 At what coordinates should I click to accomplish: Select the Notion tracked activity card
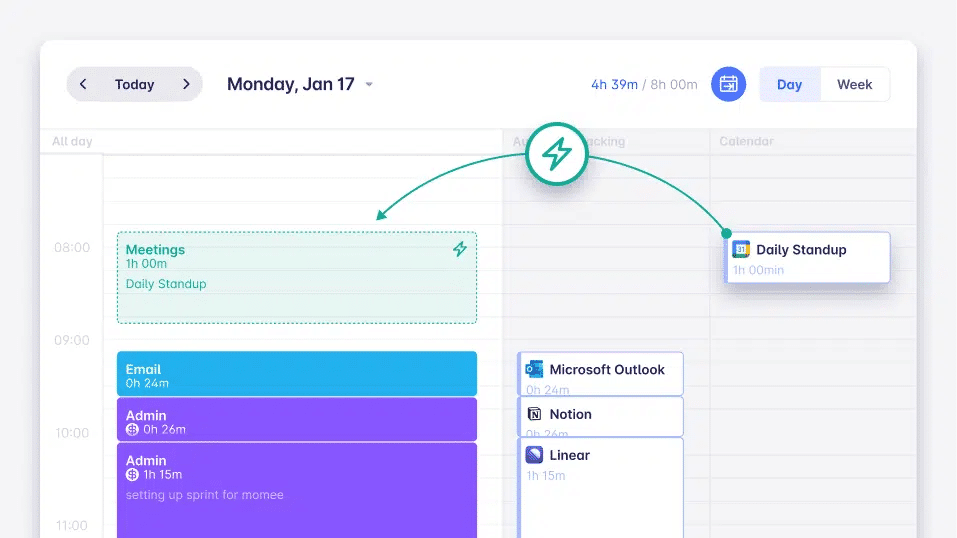pyautogui.click(x=600, y=417)
